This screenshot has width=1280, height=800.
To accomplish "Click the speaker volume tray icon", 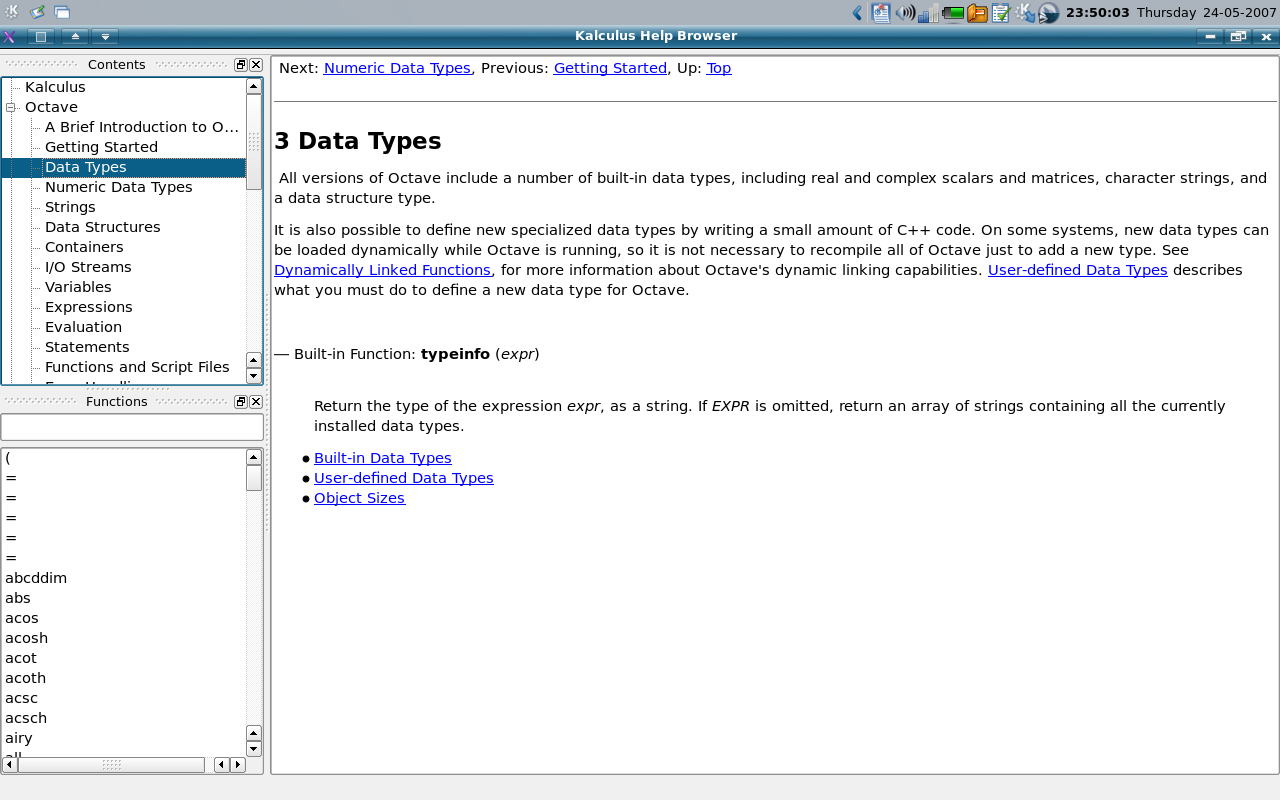I will pyautogui.click(x=905, y=13).
